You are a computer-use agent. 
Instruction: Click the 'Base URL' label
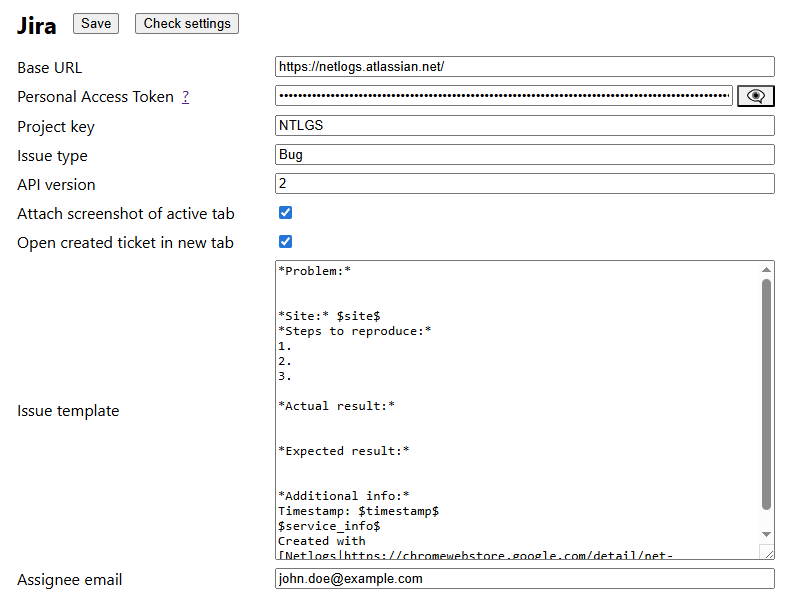[x=49, y=68]
